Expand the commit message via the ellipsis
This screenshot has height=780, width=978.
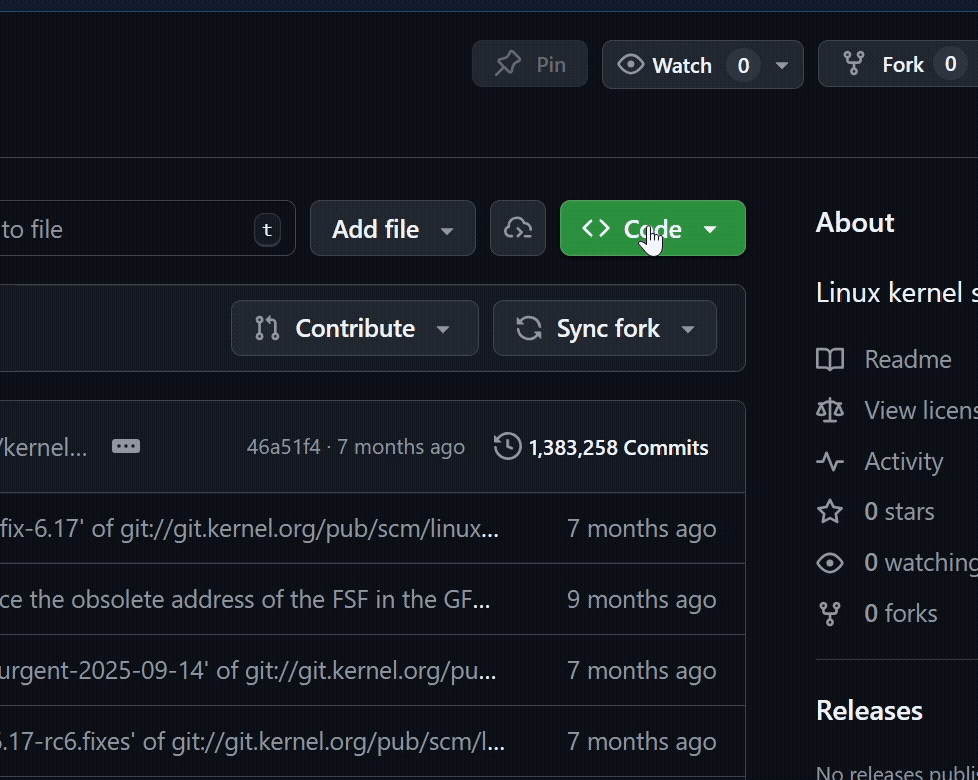[x=125, y=446]
